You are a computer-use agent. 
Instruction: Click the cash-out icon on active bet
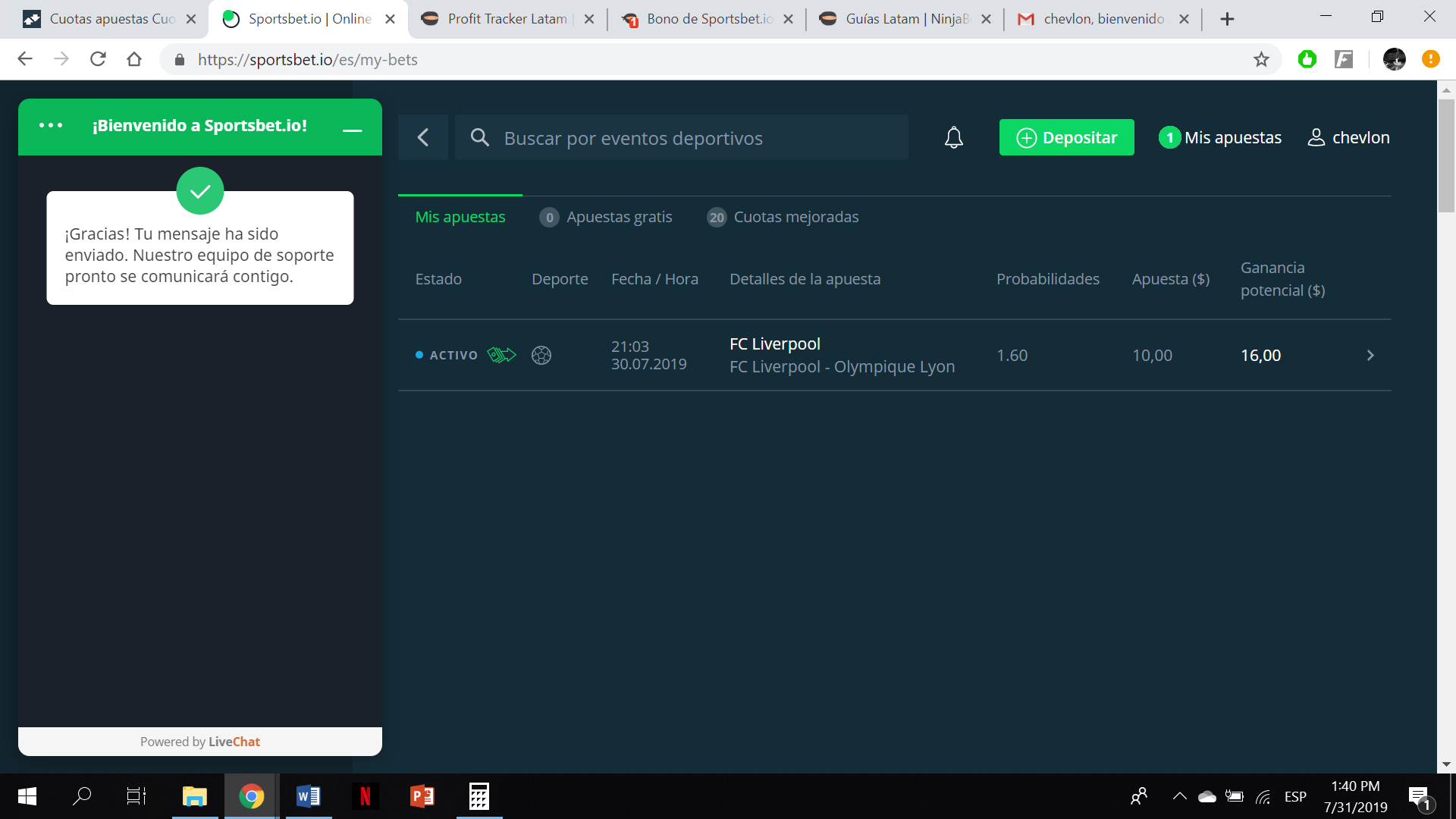[x=501, y=354]
